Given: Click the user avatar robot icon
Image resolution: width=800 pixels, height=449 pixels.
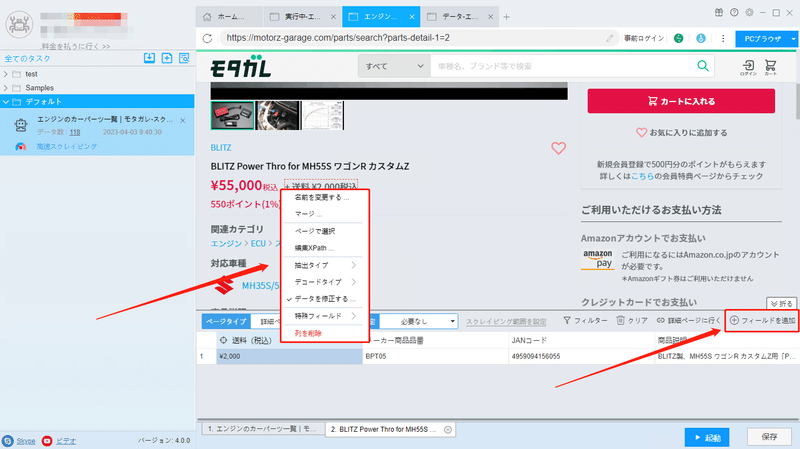Looking at the screenshot, I should tap(19, 24).
